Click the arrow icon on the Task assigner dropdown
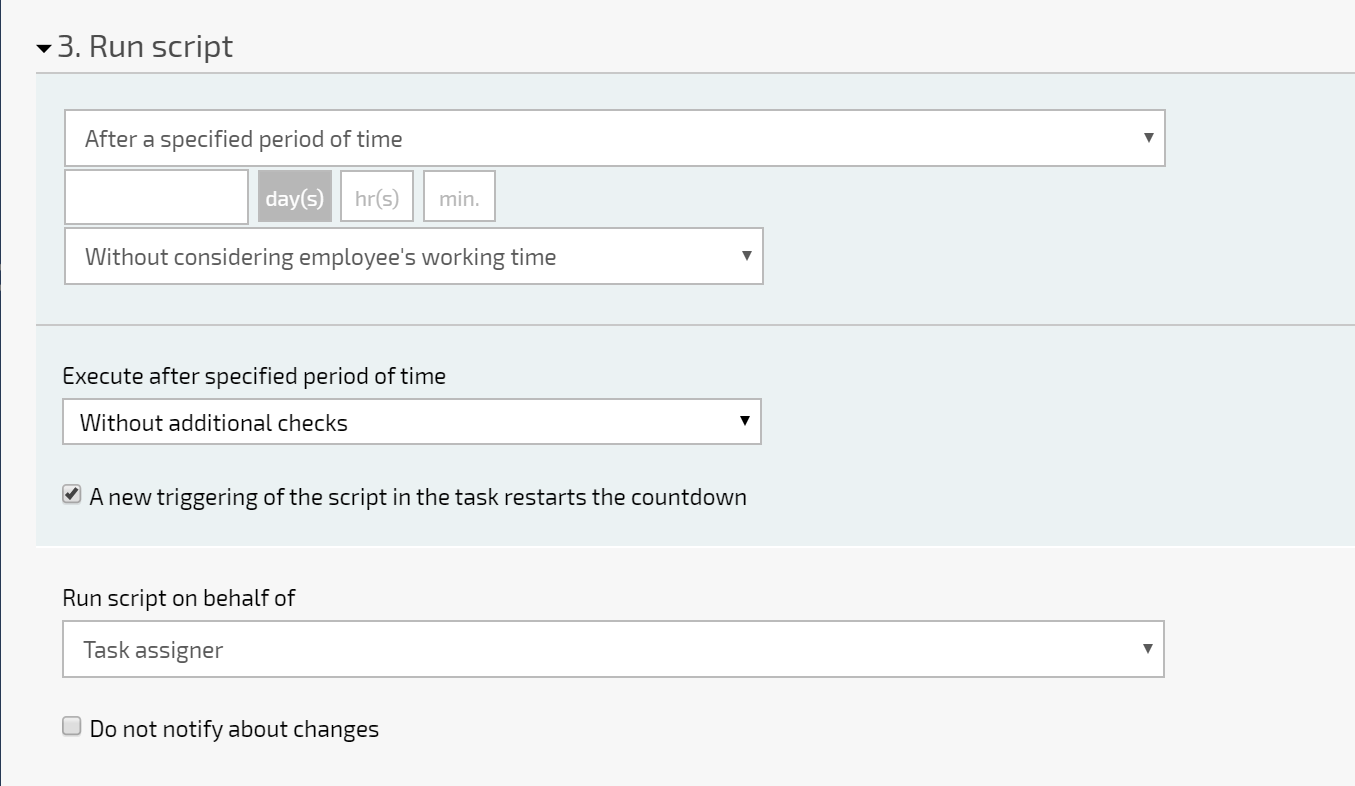The width and height of the screenshot is (1355, 786). tap(1148, 649)
